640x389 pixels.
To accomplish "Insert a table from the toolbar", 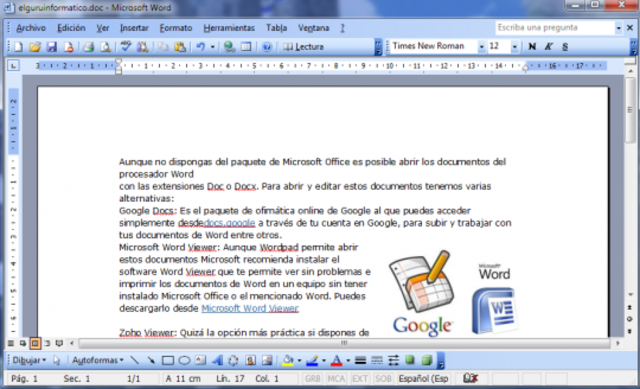I will 246,47.
